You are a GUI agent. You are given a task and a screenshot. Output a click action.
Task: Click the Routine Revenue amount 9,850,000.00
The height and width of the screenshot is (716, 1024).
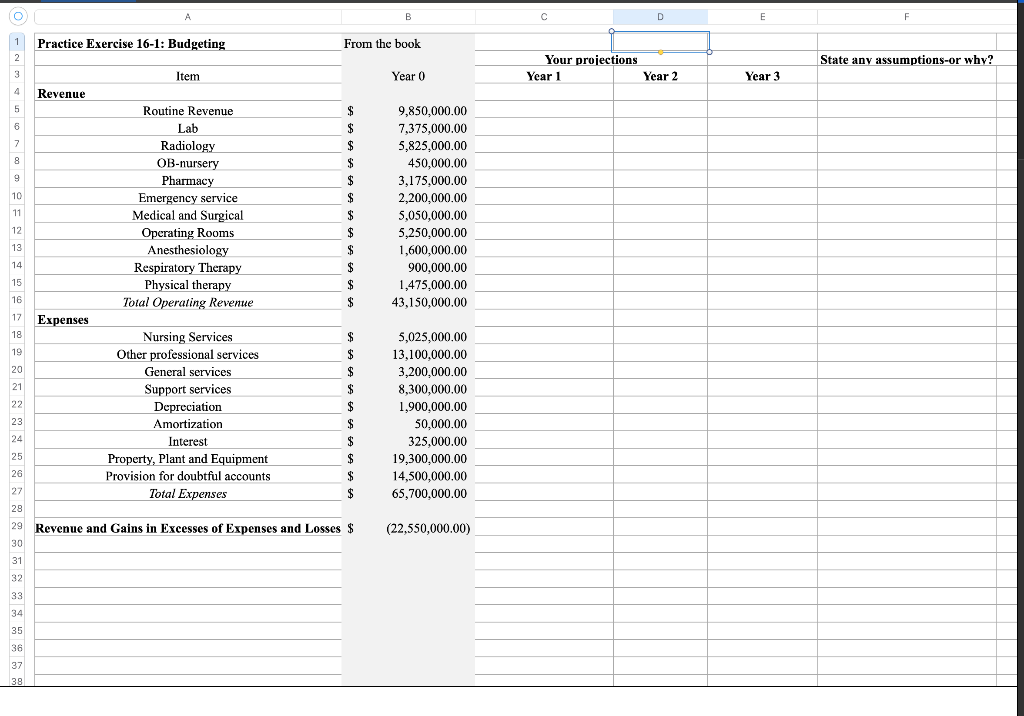(x=432, y=111)
